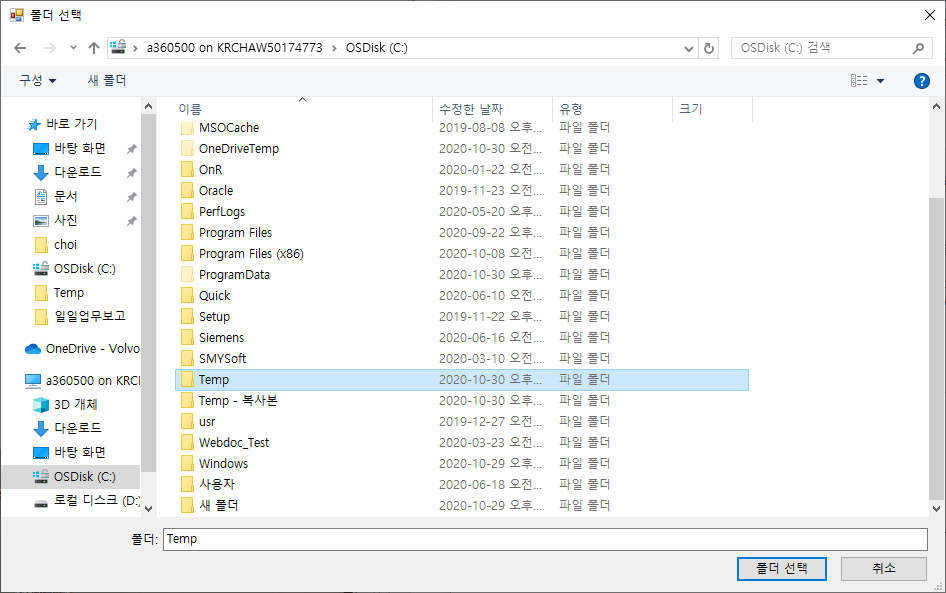Open 3D 개체 in navigation pane

[x=66, y=405]
